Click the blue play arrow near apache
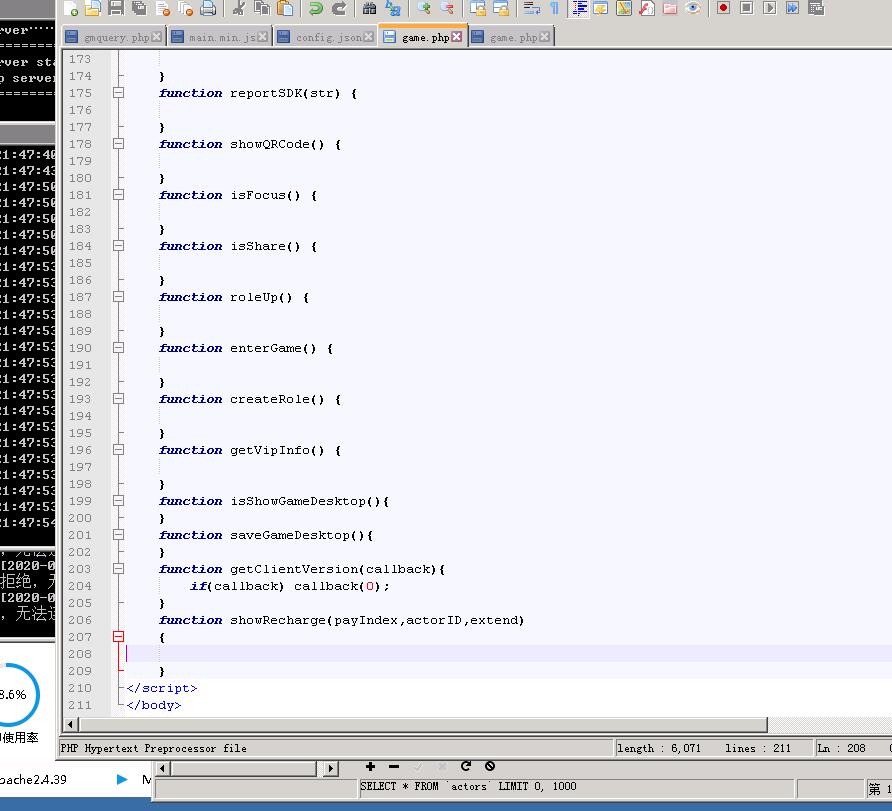Viewport: 892px width, 811px height. pos(122,779)
